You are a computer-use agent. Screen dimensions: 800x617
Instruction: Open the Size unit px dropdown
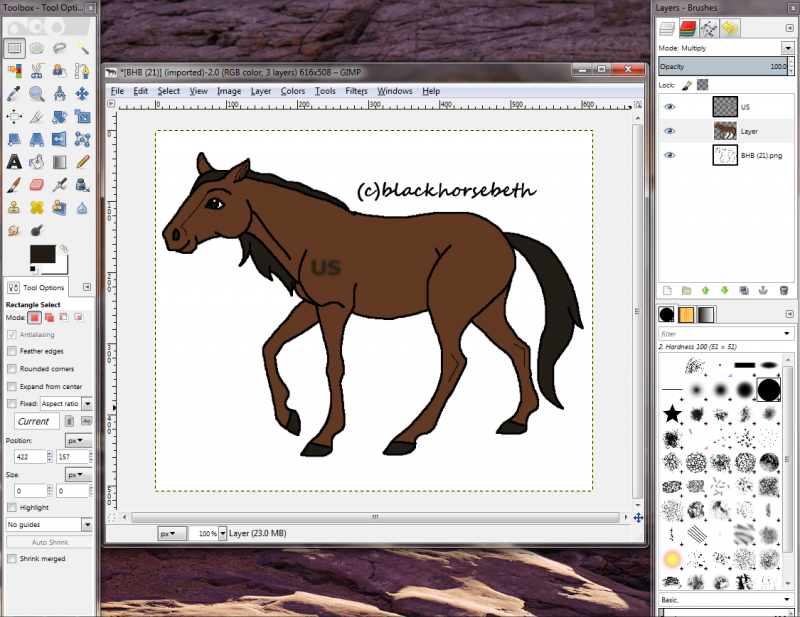[x=78, y=475]
